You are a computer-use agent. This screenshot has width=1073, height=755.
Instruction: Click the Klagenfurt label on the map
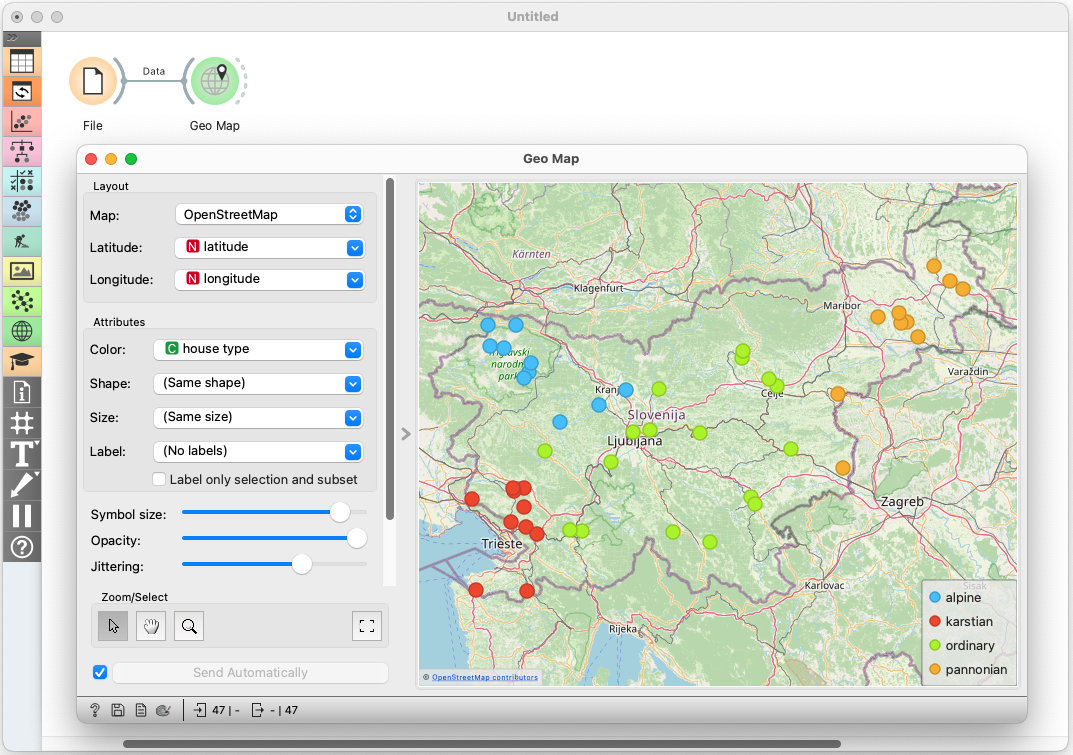point(599,288)
